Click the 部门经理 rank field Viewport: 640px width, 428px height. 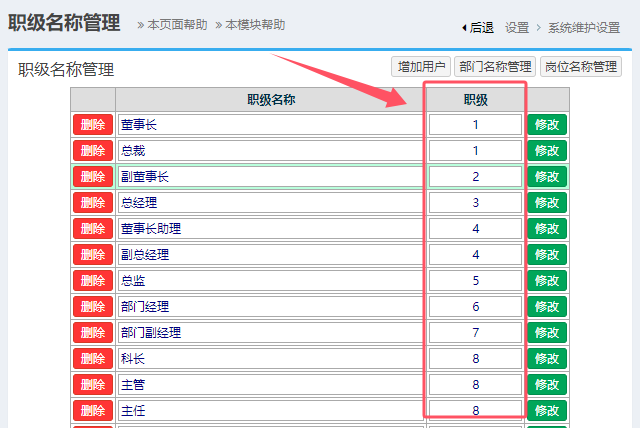pyautogui.click(x=476, y=307)
